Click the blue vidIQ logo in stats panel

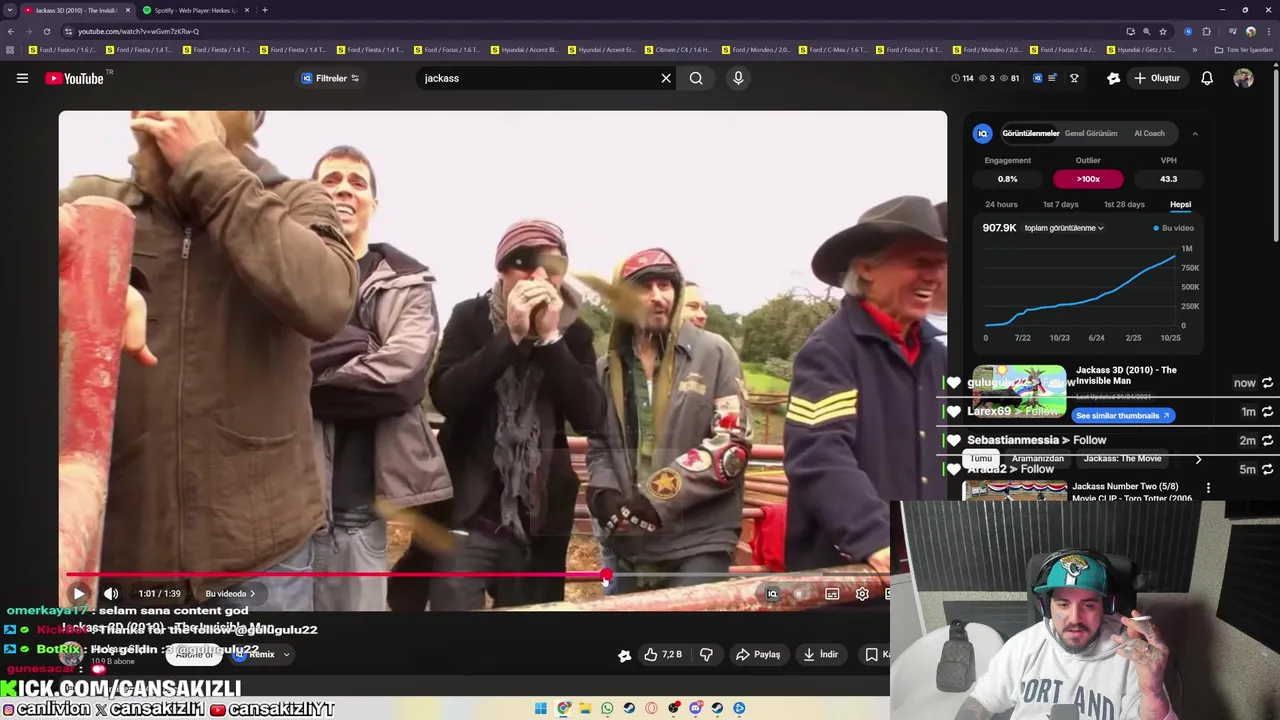[983, 133]
